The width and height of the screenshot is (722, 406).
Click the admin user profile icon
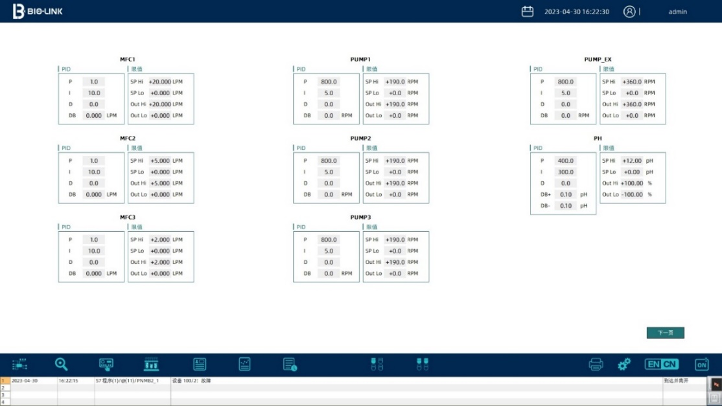629,11
